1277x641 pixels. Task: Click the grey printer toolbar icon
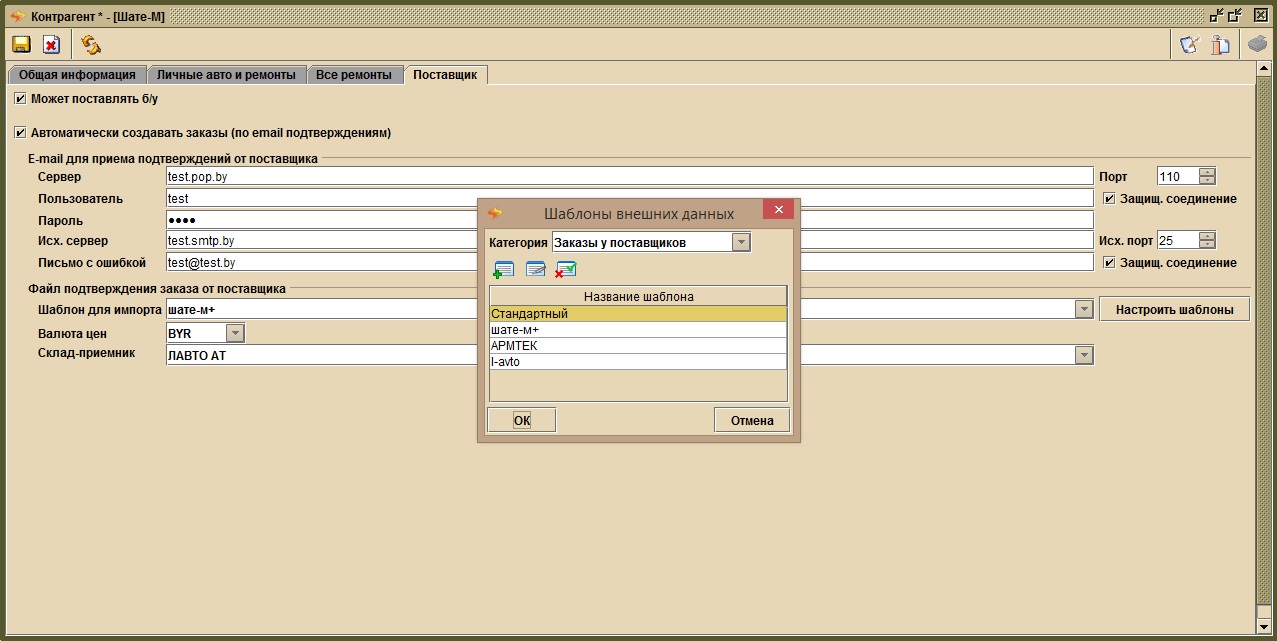(x=1257, y=44)
